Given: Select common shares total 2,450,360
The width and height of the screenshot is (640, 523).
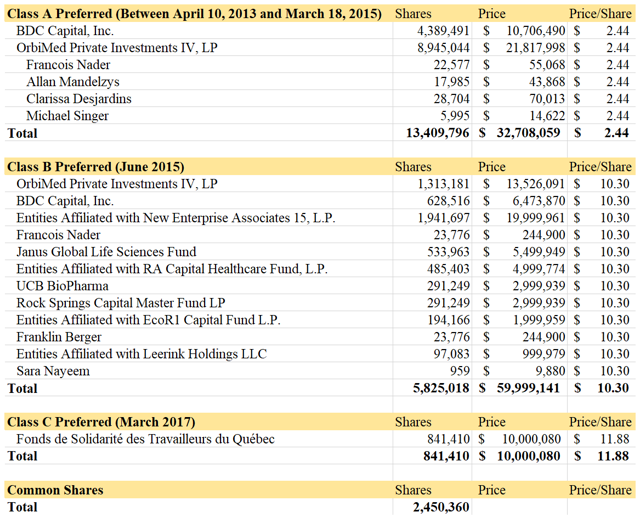Looking at the screenshot, I should [441, 507].
